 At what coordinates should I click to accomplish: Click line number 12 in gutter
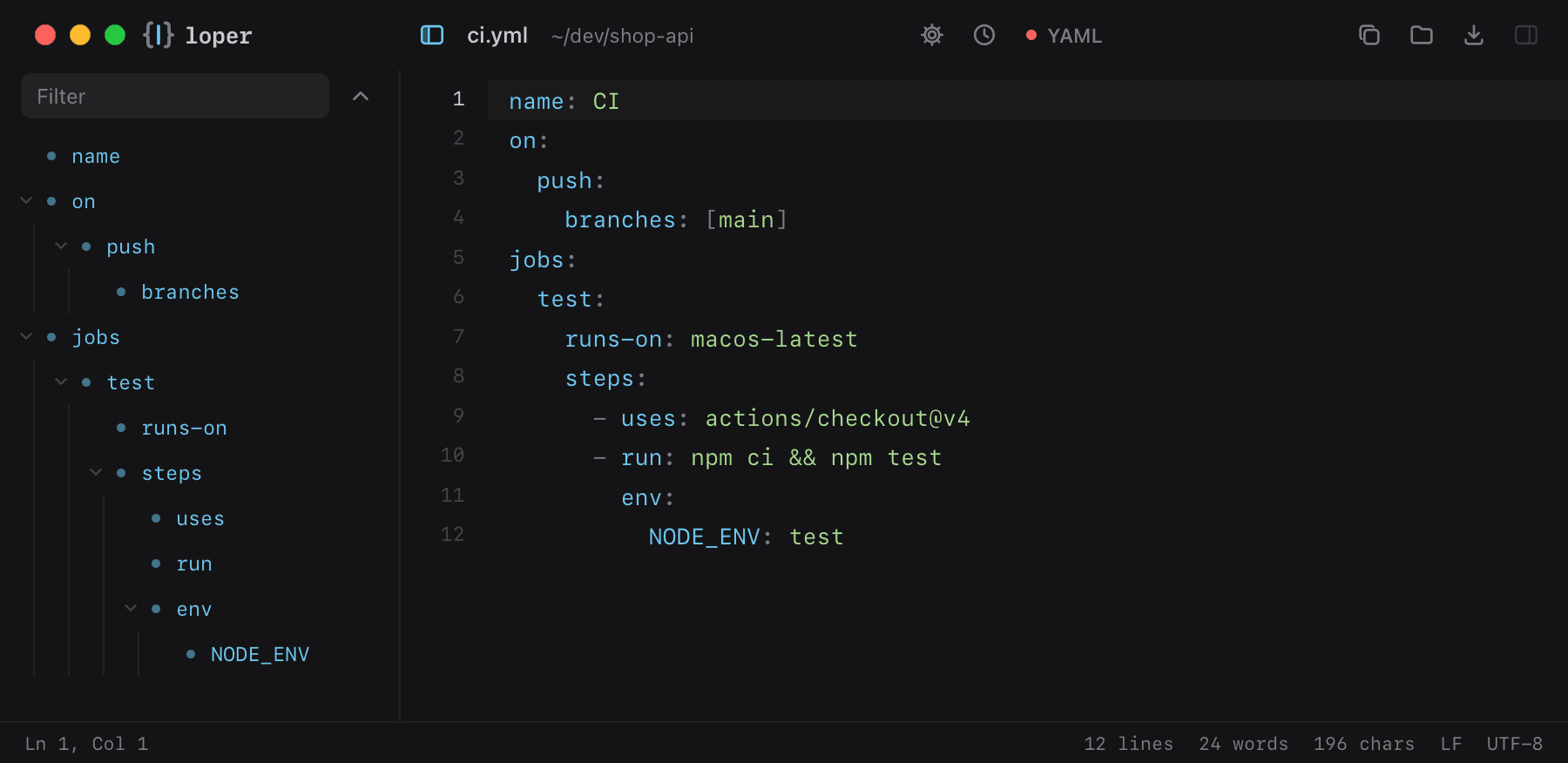coord(452,535)
